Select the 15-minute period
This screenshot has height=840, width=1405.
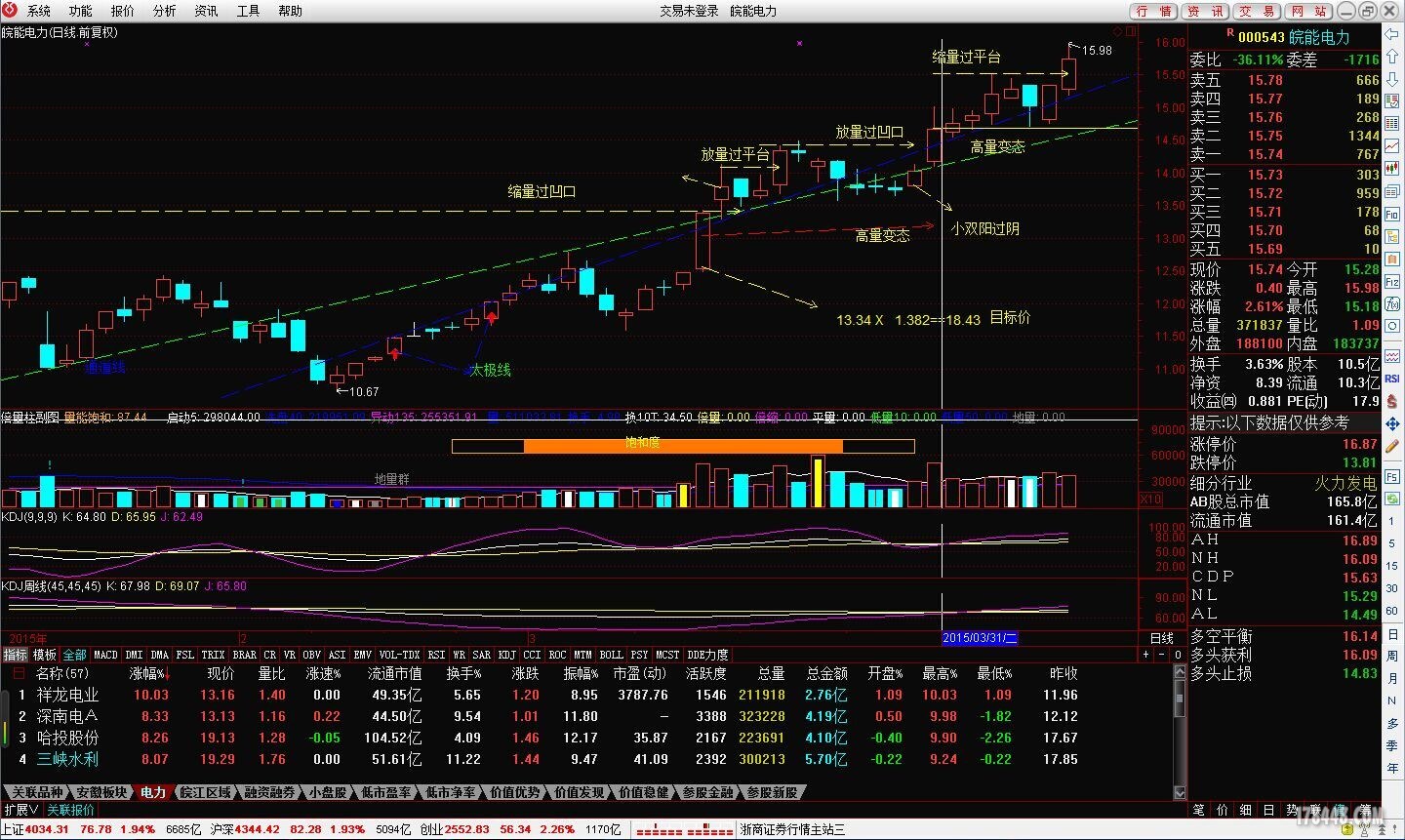(1392, 566)
